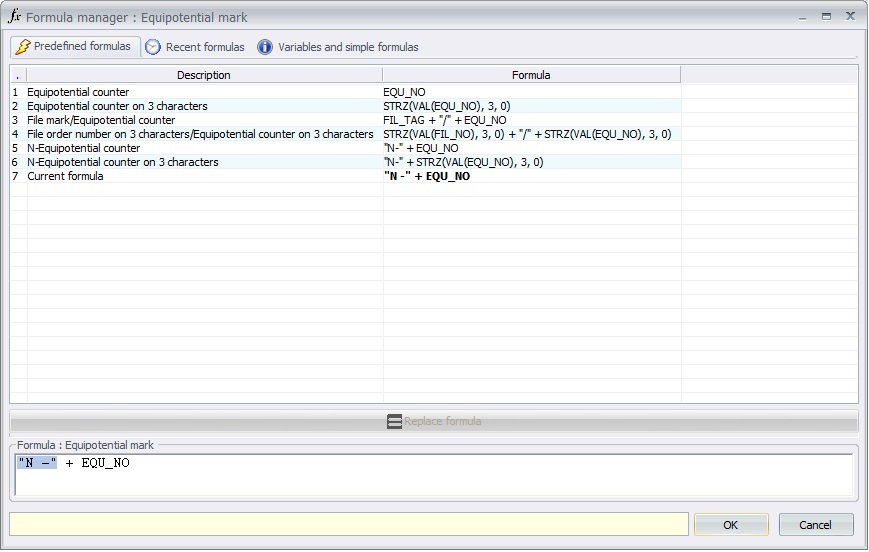869x552 pixels.
Task: Select Equipotential counter on 3 characters row
Action: 117,106
